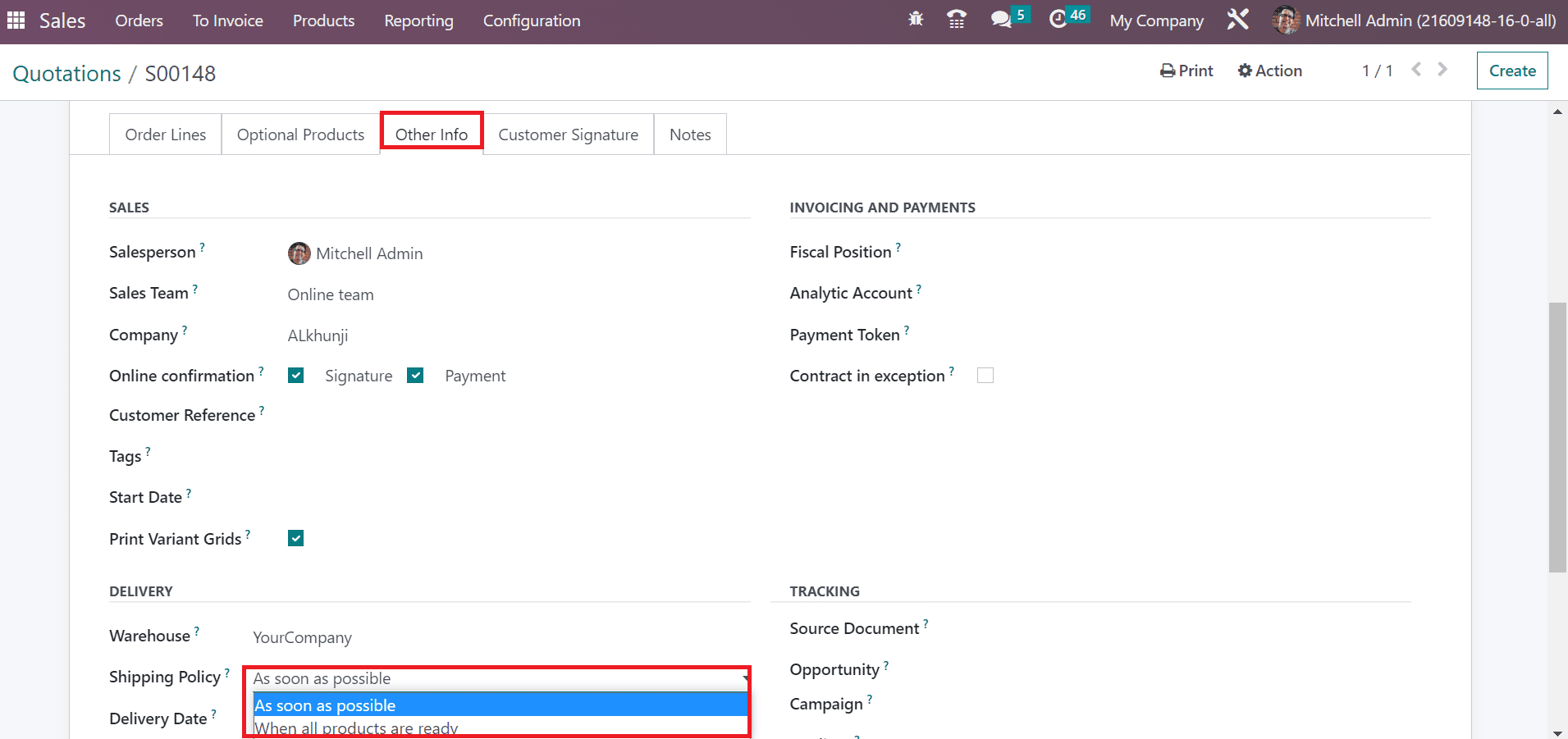Select 'As soon as possible' option
The image size is (1568, 739).
point(501,705)
